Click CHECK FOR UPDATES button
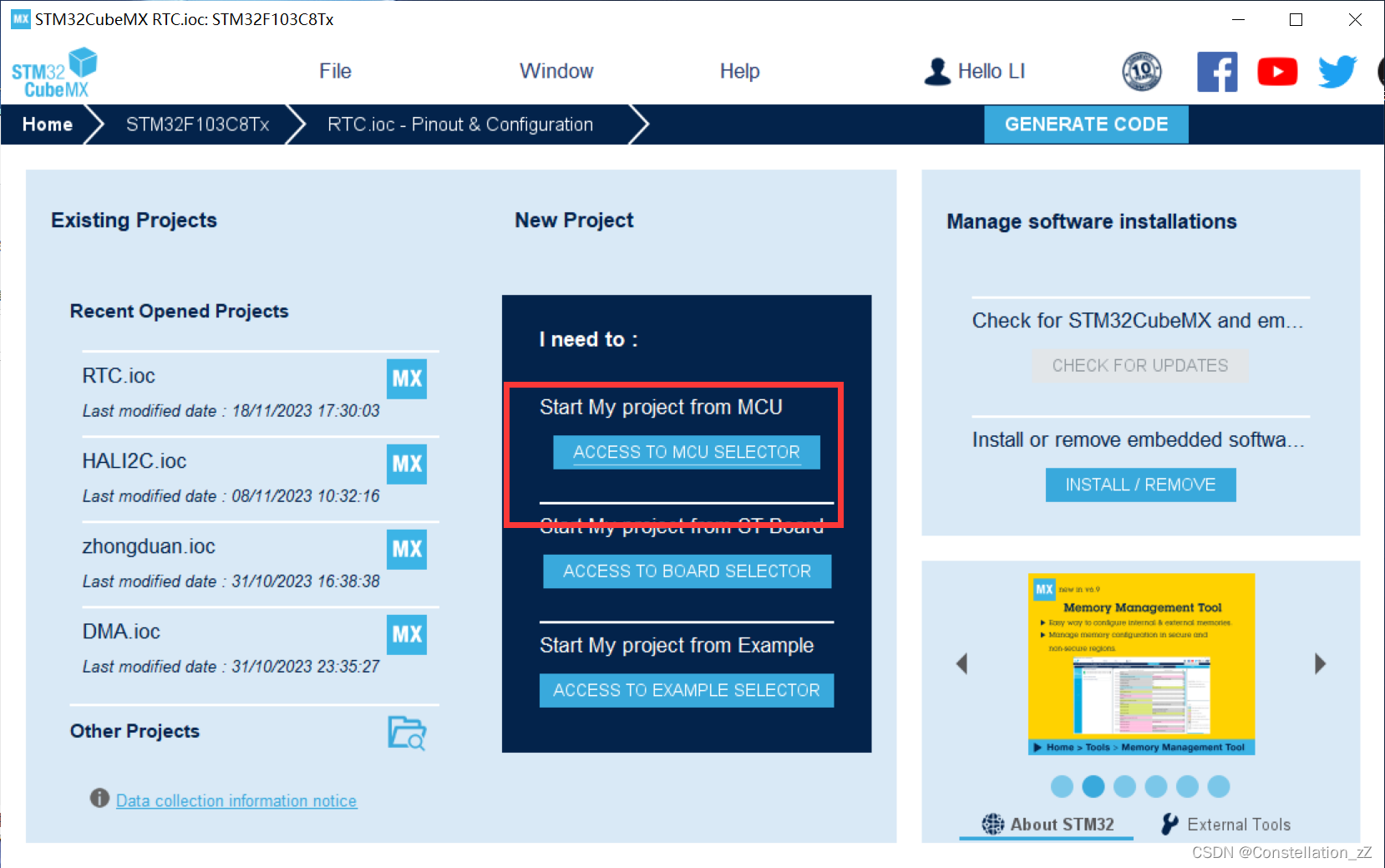Screen dimensions: 1385x868 click(1140, 365)
